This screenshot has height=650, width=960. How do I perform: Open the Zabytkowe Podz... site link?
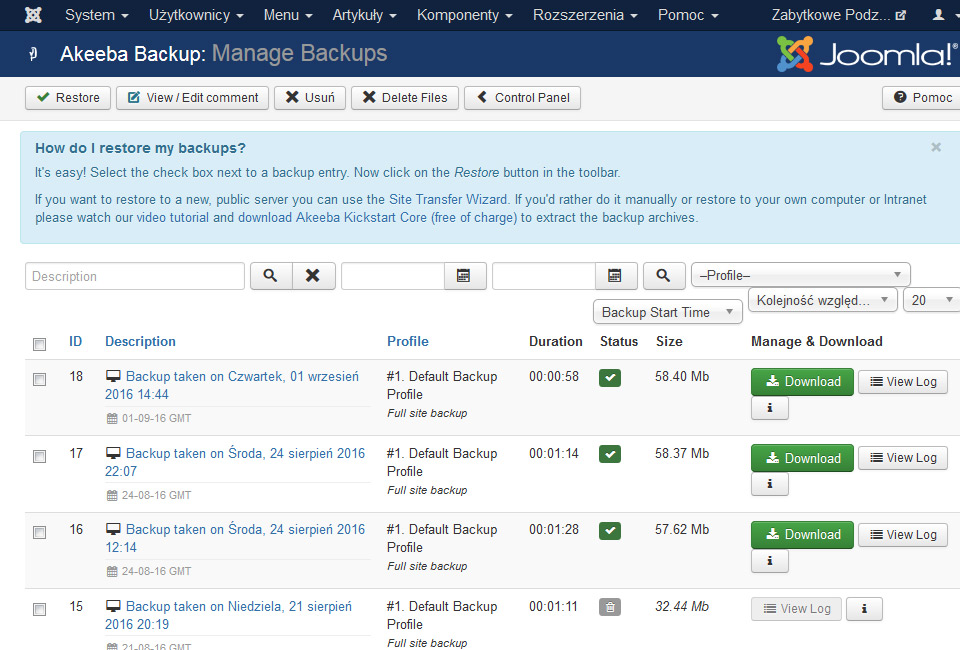pos(838,15)
